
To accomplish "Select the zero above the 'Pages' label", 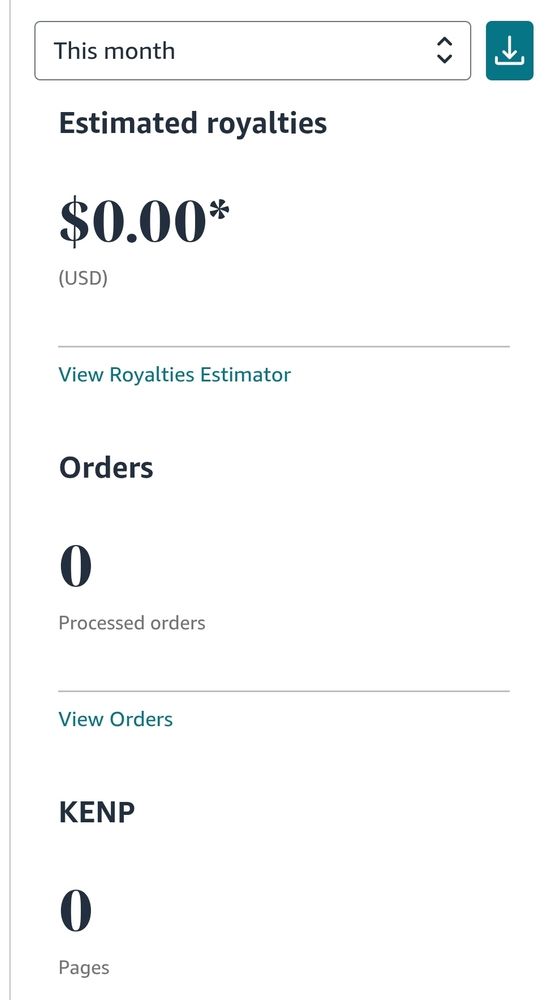I will (x=76, y=911).
